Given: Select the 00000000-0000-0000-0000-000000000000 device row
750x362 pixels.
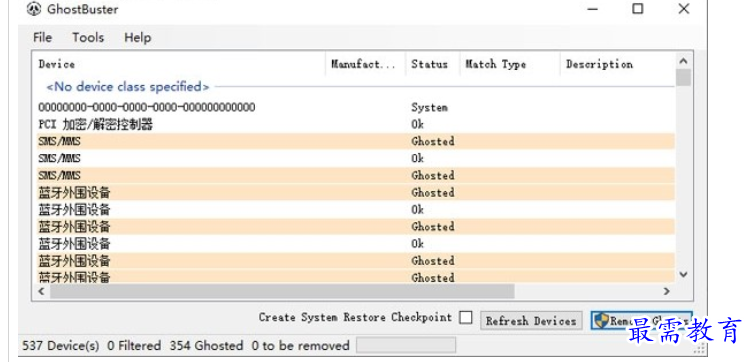Looking at the screenshot, I should pos(356,107).
